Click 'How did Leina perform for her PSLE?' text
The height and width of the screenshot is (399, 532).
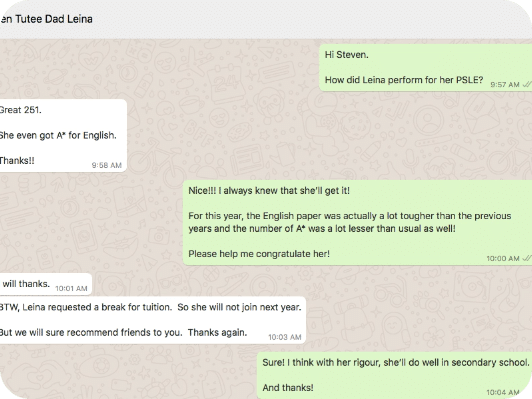pos(404,80)
